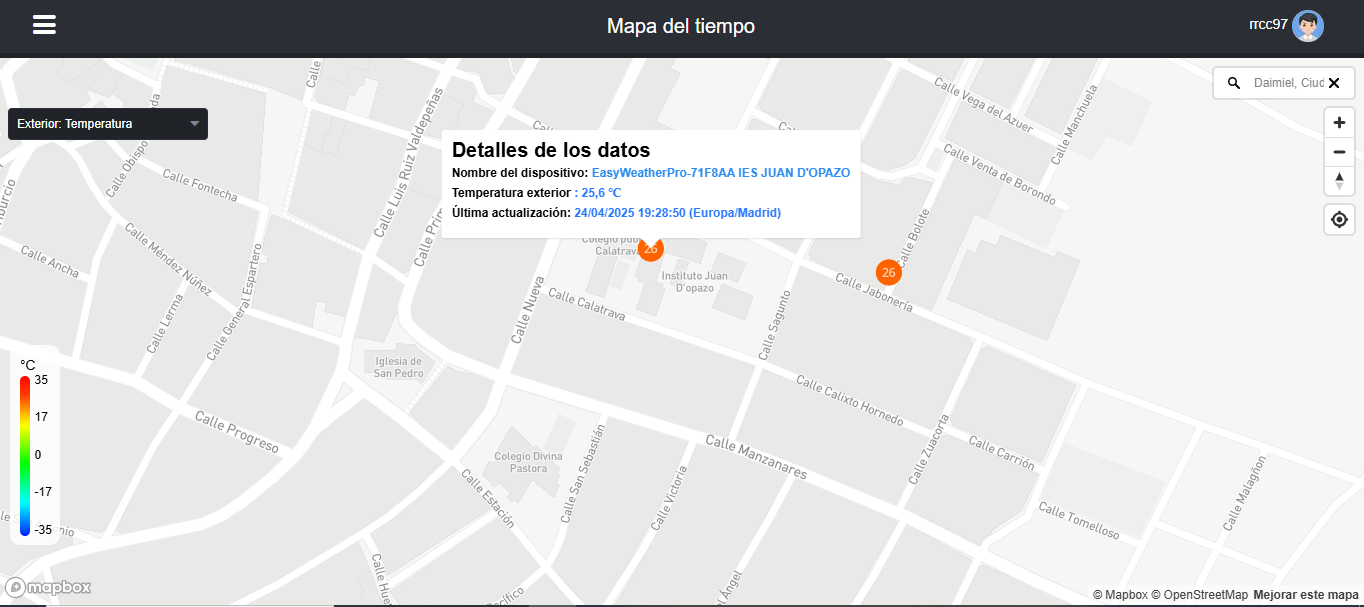
Task: Click the last update timestamp link
Action: click(678, 212)
